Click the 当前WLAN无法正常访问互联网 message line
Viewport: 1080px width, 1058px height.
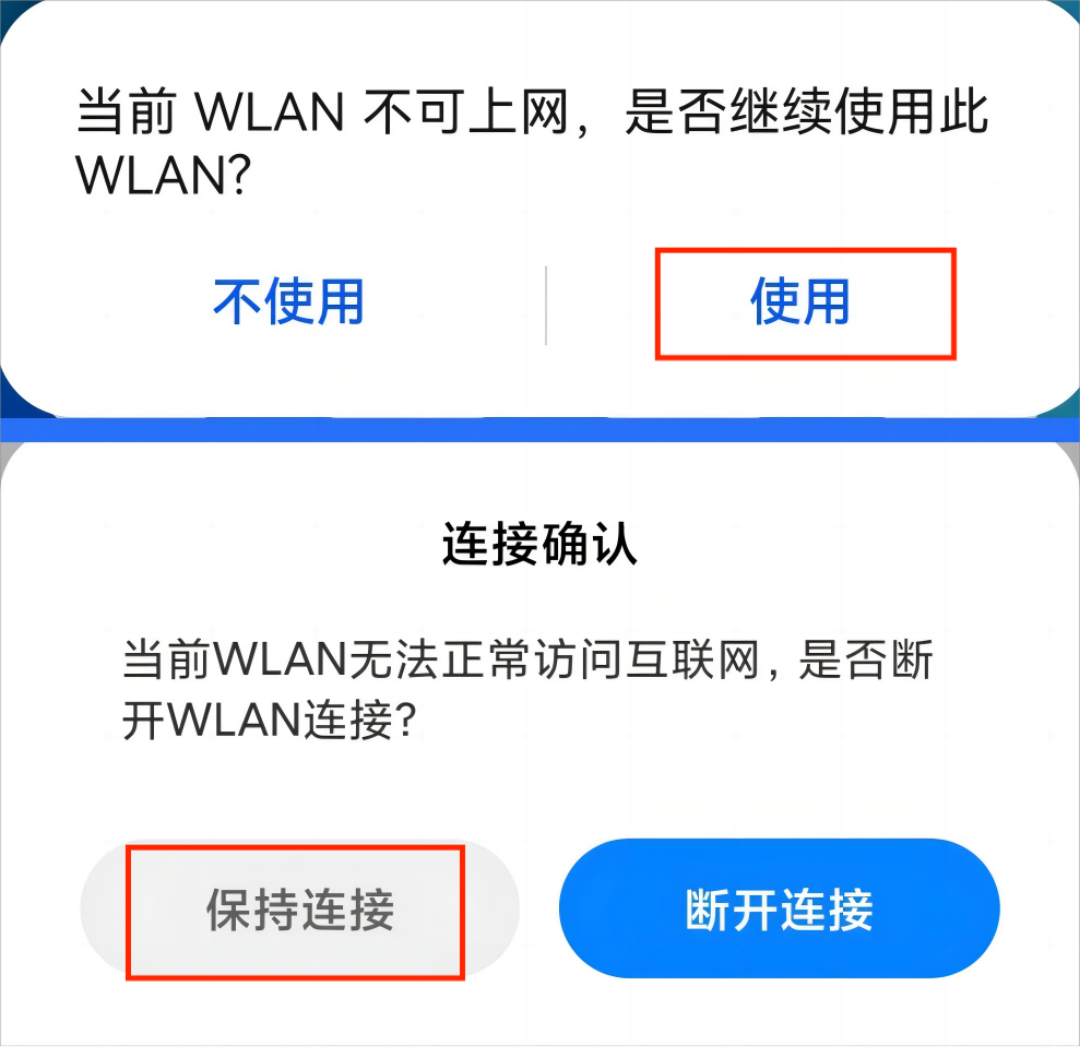coord(528,660)
